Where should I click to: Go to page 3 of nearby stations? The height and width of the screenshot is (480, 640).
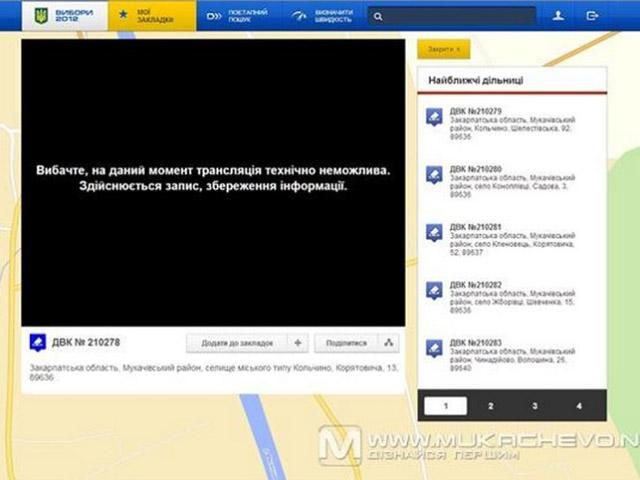click(535, 406)
